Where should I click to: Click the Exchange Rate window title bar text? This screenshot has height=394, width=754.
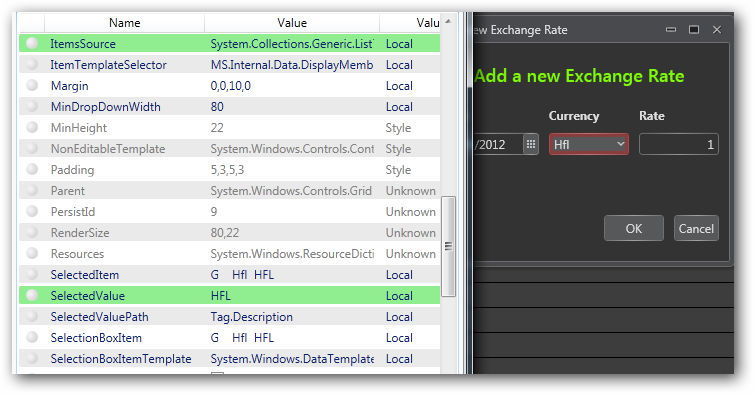coord(521,30)
